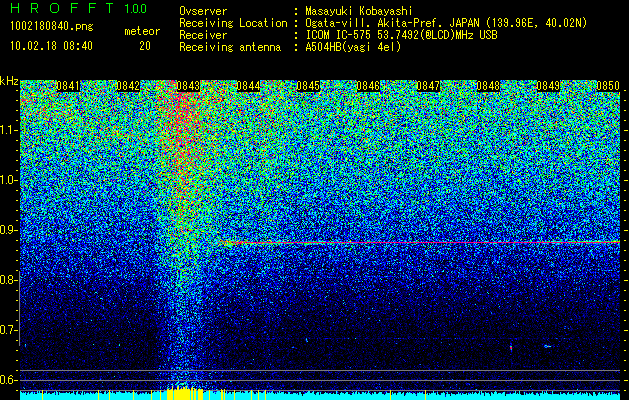The width and height of the screenshot is (629, 400).
Task: Click the Receiver label
Action: [x=203, y=35]
